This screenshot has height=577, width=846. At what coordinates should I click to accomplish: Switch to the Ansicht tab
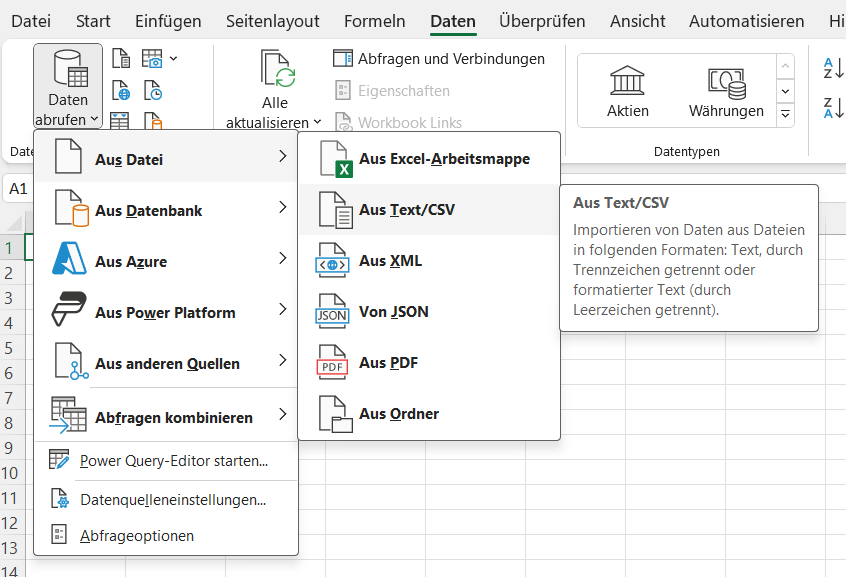point(638,21)
